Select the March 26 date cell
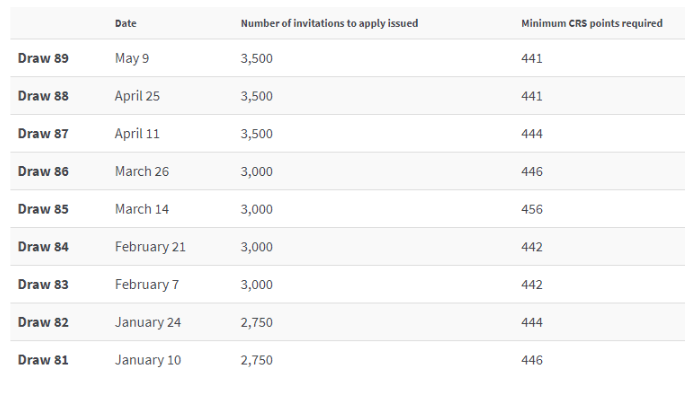 click(142, 172)
